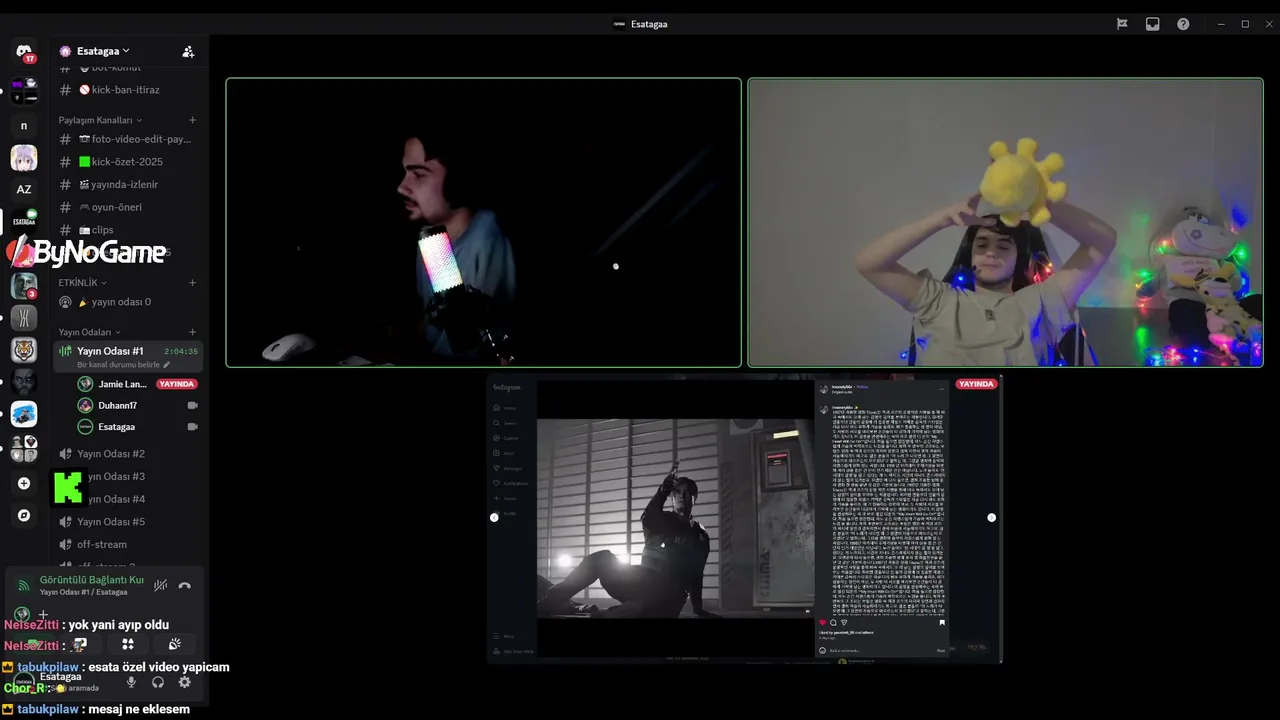This screenshot has width=1280, height=720.
Task: Open the activities grid icon in voice panel
Action: tap(128, 644)
